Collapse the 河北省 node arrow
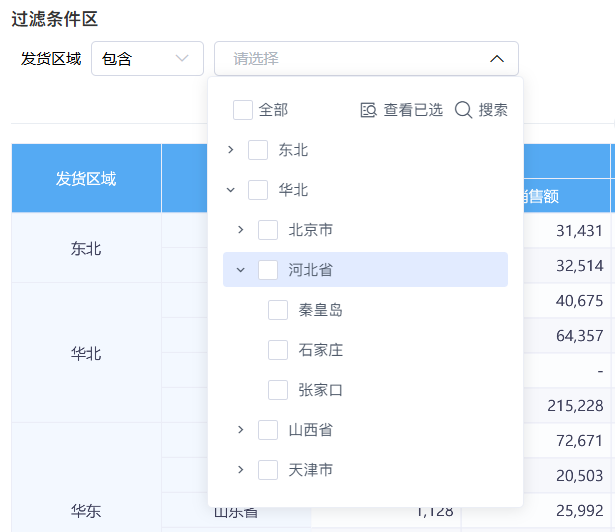The image size is (615, 532). point(240,270)
